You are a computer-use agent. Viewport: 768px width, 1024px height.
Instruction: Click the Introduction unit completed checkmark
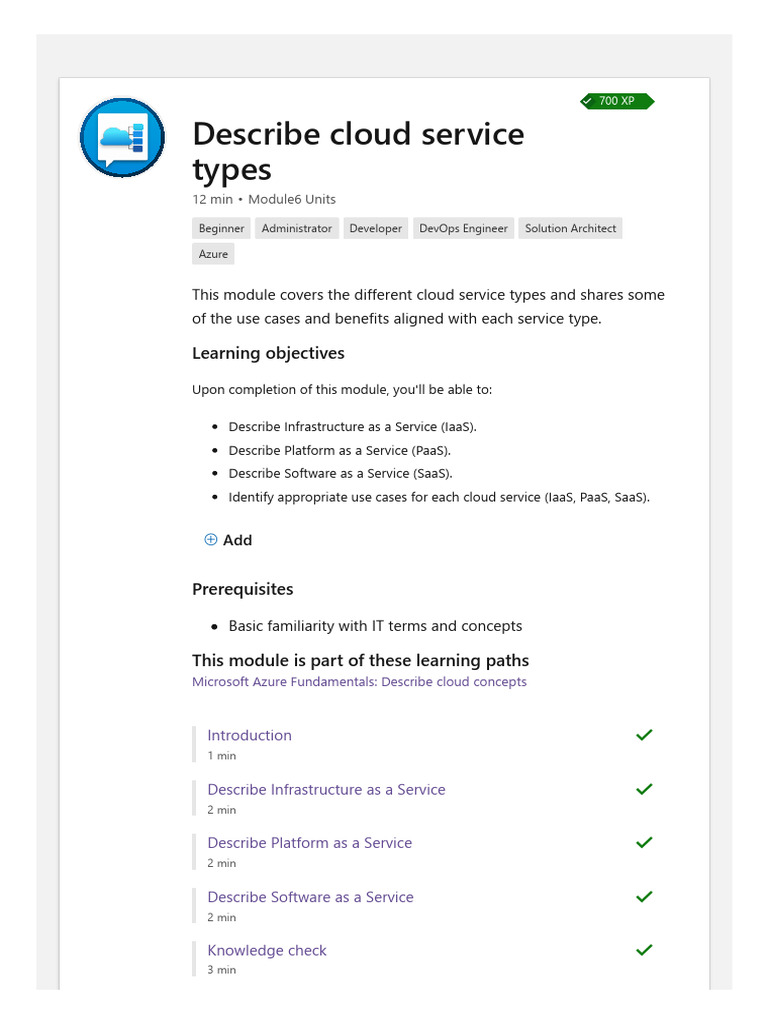tap(644, 735)
